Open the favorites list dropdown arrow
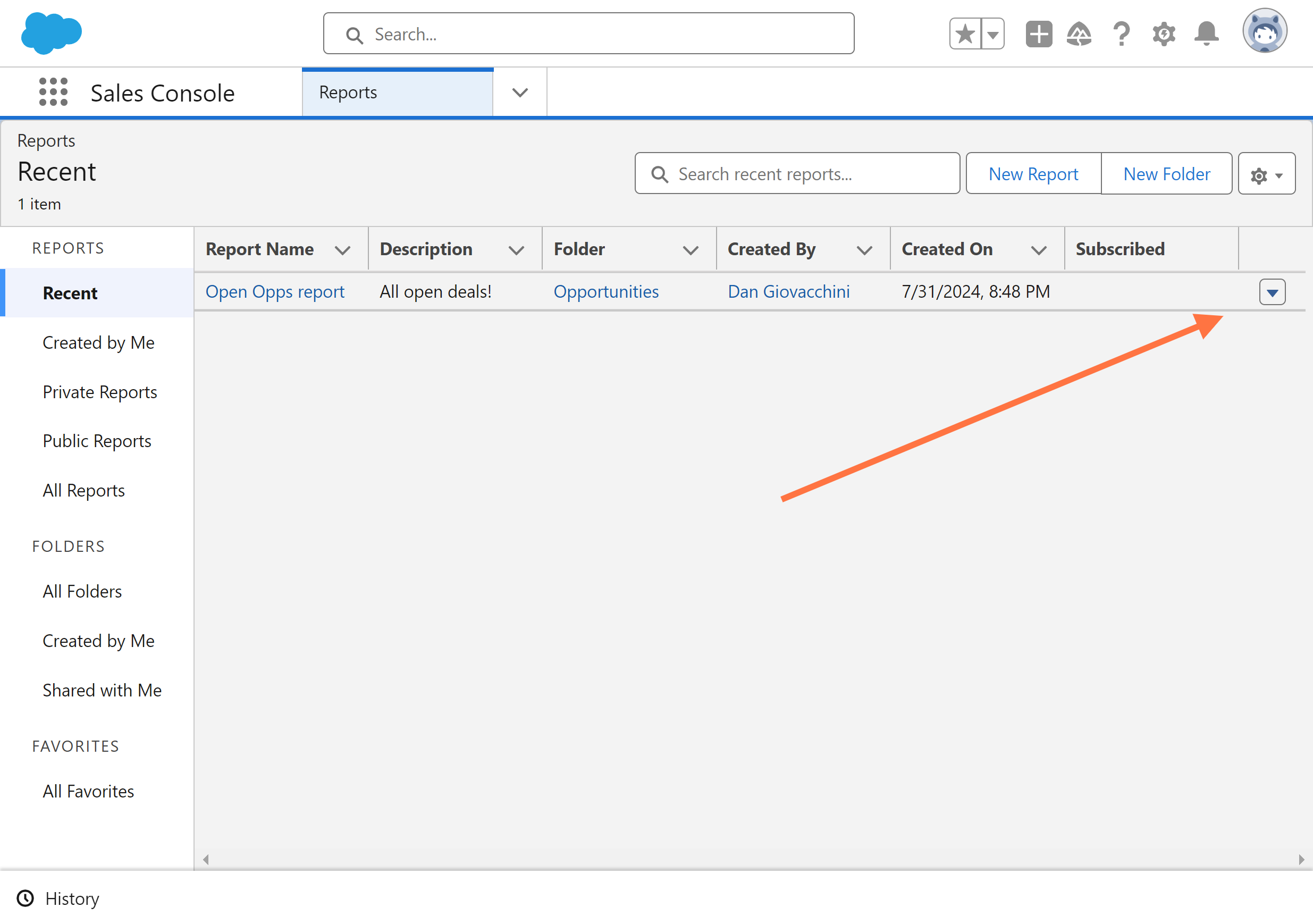 pyautogui.click(x=993, y=33)
